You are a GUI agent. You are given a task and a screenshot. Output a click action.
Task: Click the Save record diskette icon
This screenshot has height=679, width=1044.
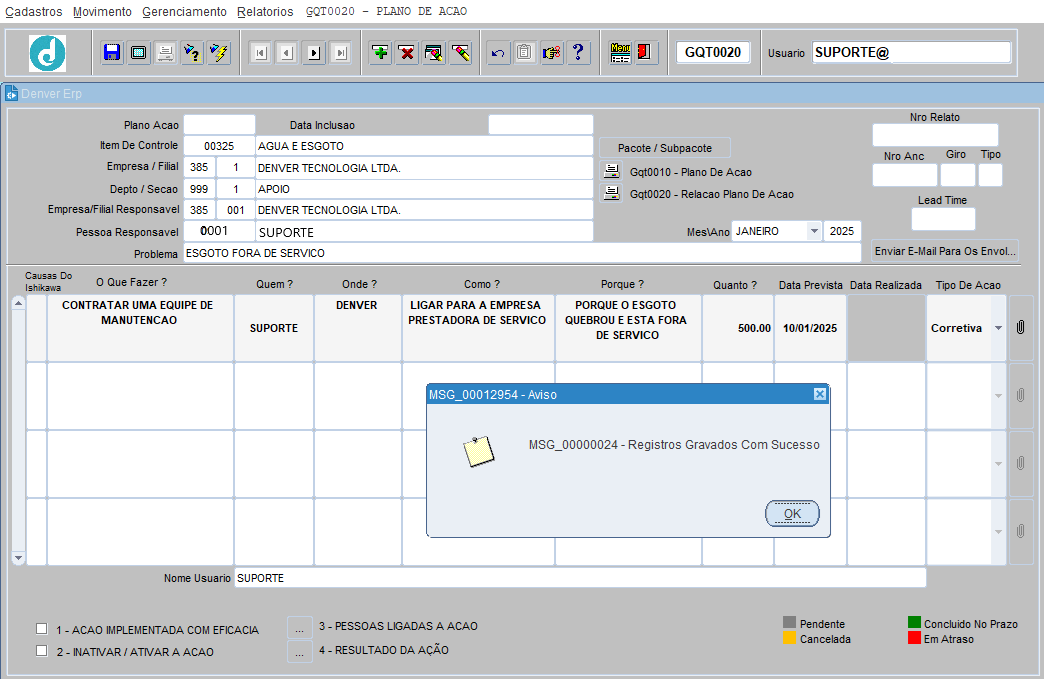click(112, 53)
